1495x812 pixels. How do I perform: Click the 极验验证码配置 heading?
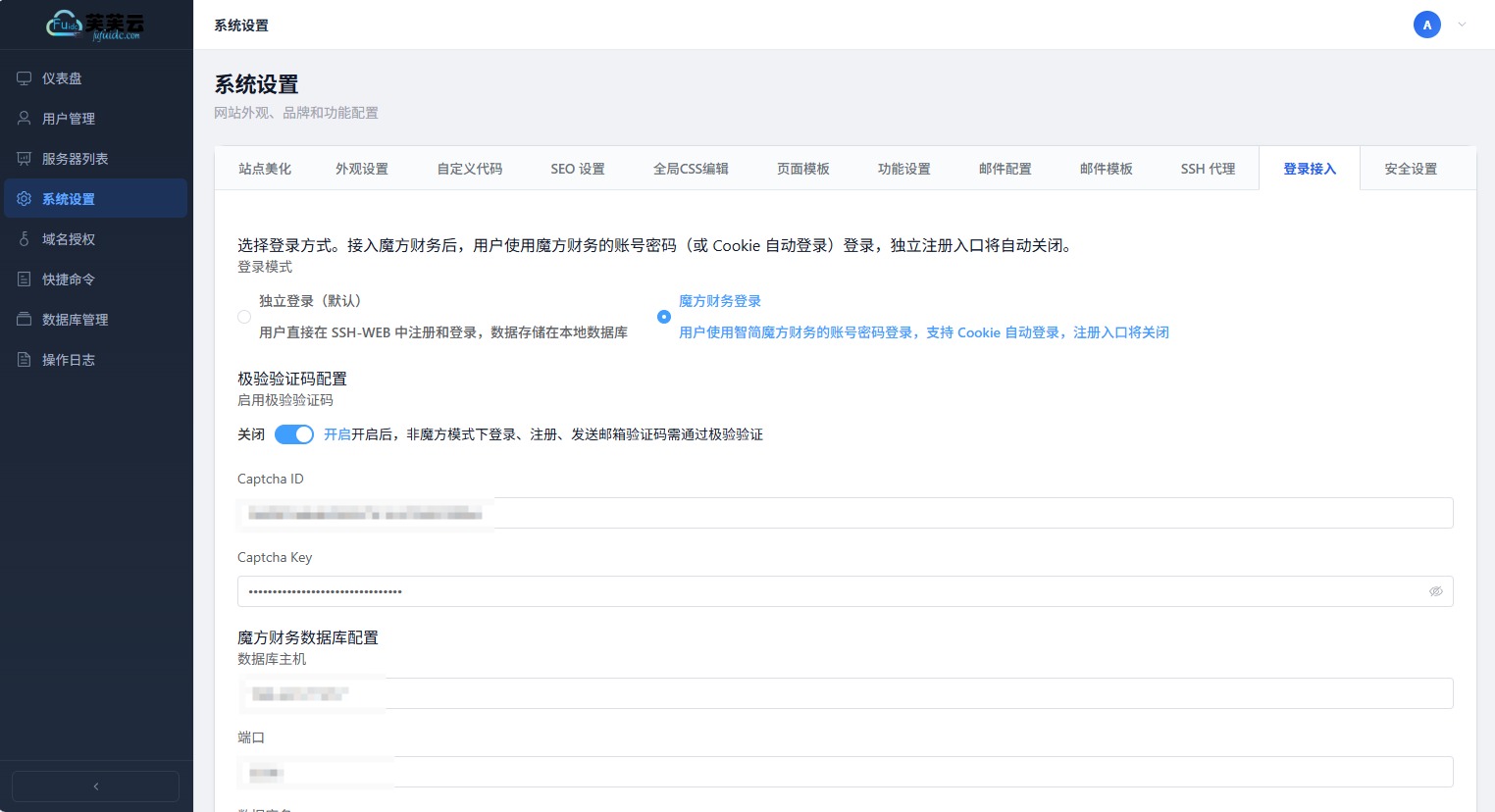tap(292, 379)
